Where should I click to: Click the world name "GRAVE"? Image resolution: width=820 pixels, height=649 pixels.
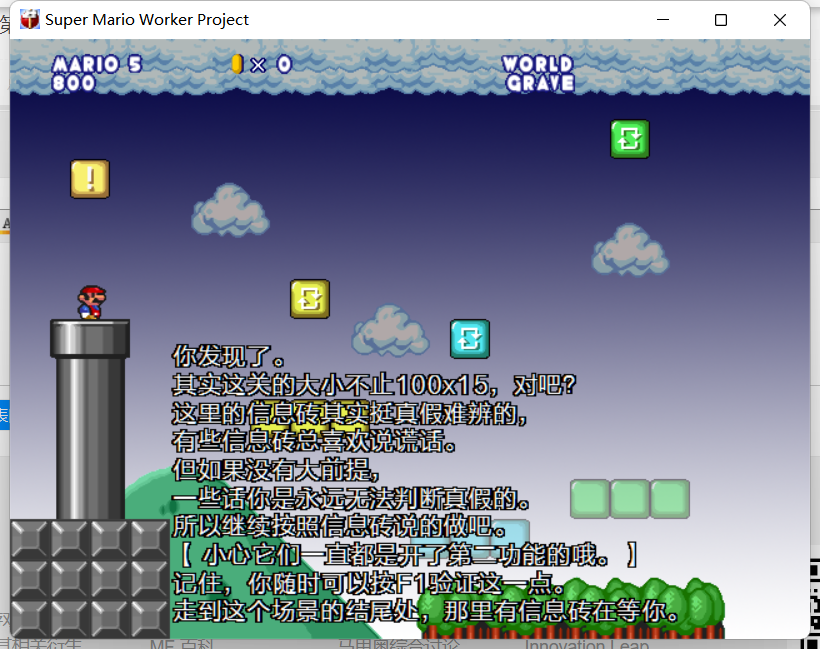point(540,83)
